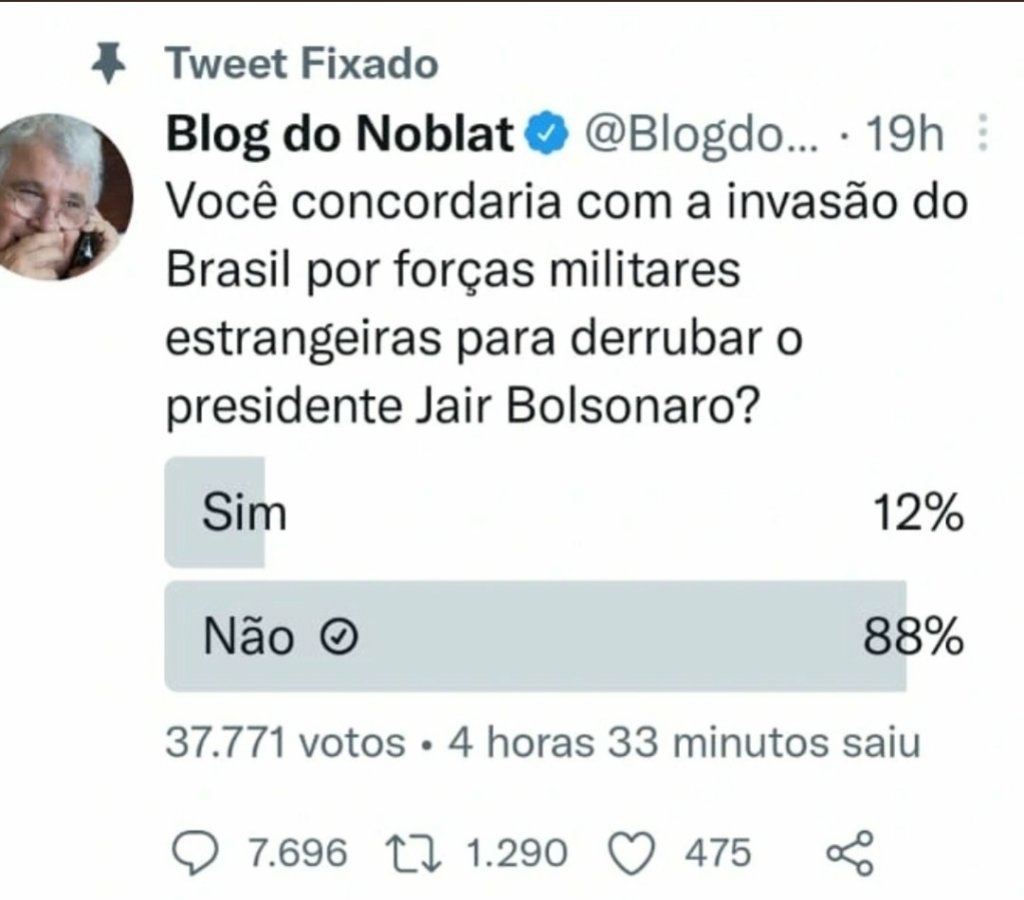Click the pinned tweet pushpin icon

[x=108, y=63]
